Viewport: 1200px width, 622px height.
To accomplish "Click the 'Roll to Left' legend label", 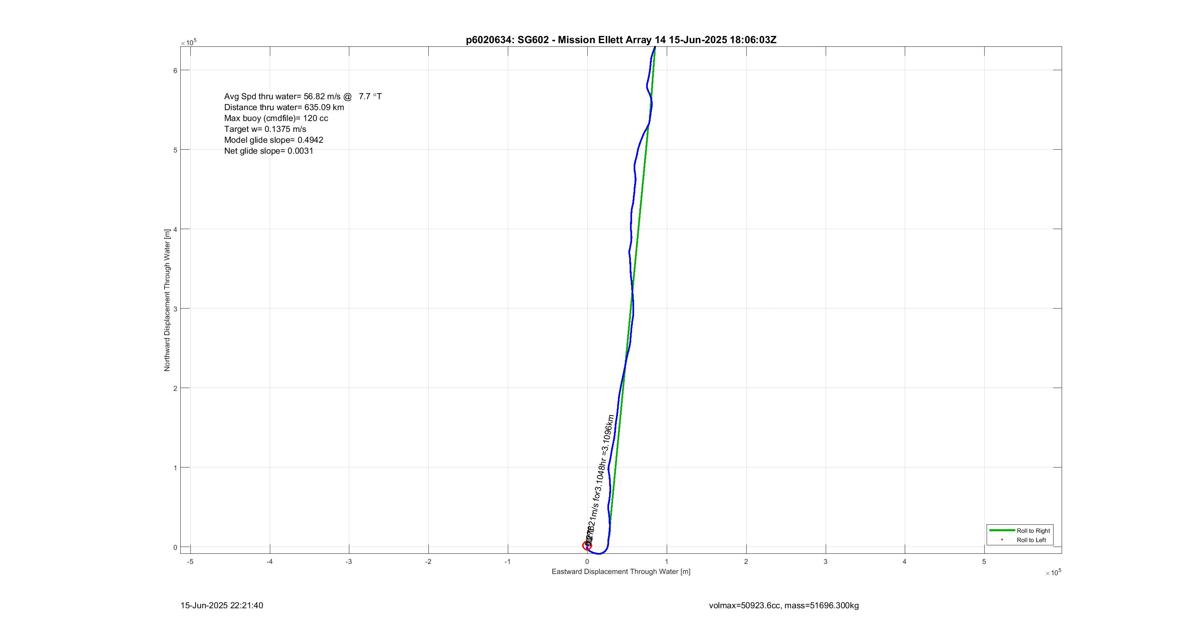I will tap(1032, 540).
